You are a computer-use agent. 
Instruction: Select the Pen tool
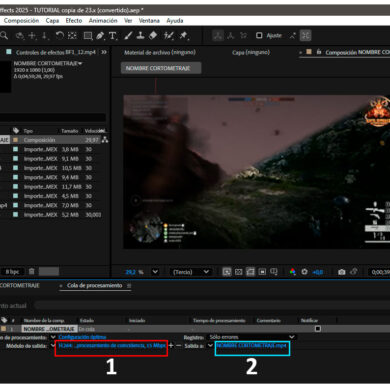pyautogui.click(x=100, y=36)
